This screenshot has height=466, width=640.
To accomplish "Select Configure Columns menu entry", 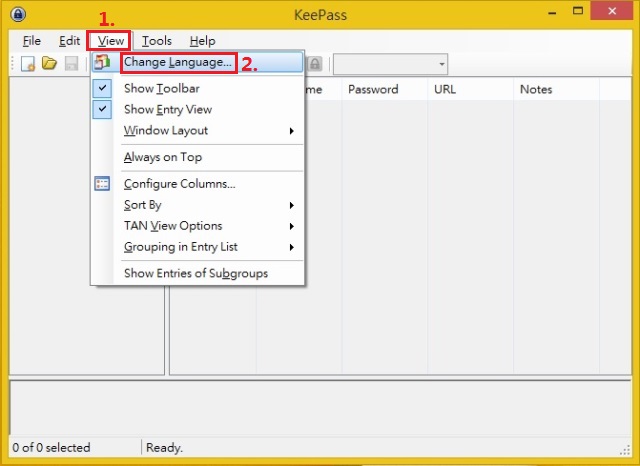I will tap(198, 184).
